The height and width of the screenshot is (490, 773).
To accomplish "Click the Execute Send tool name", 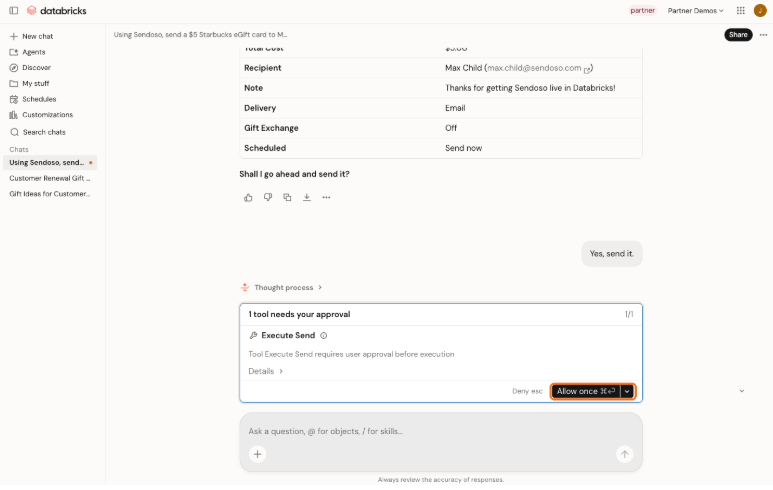I will point(288,336).
